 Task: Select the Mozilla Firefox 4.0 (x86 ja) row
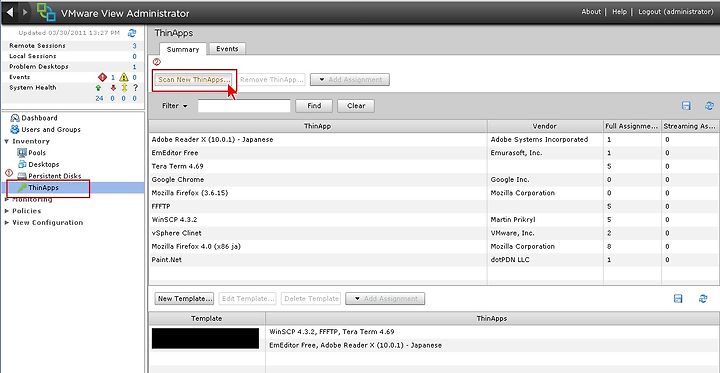(x=434, y=246)
